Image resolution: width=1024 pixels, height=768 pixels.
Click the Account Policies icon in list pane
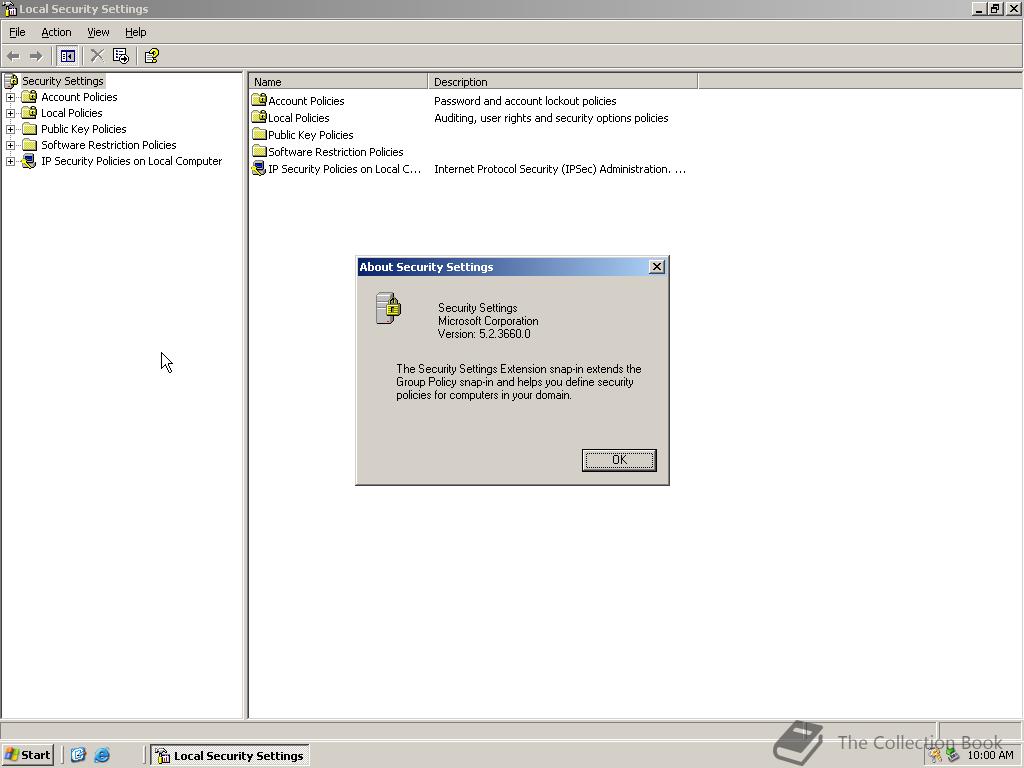click(259, 100)
